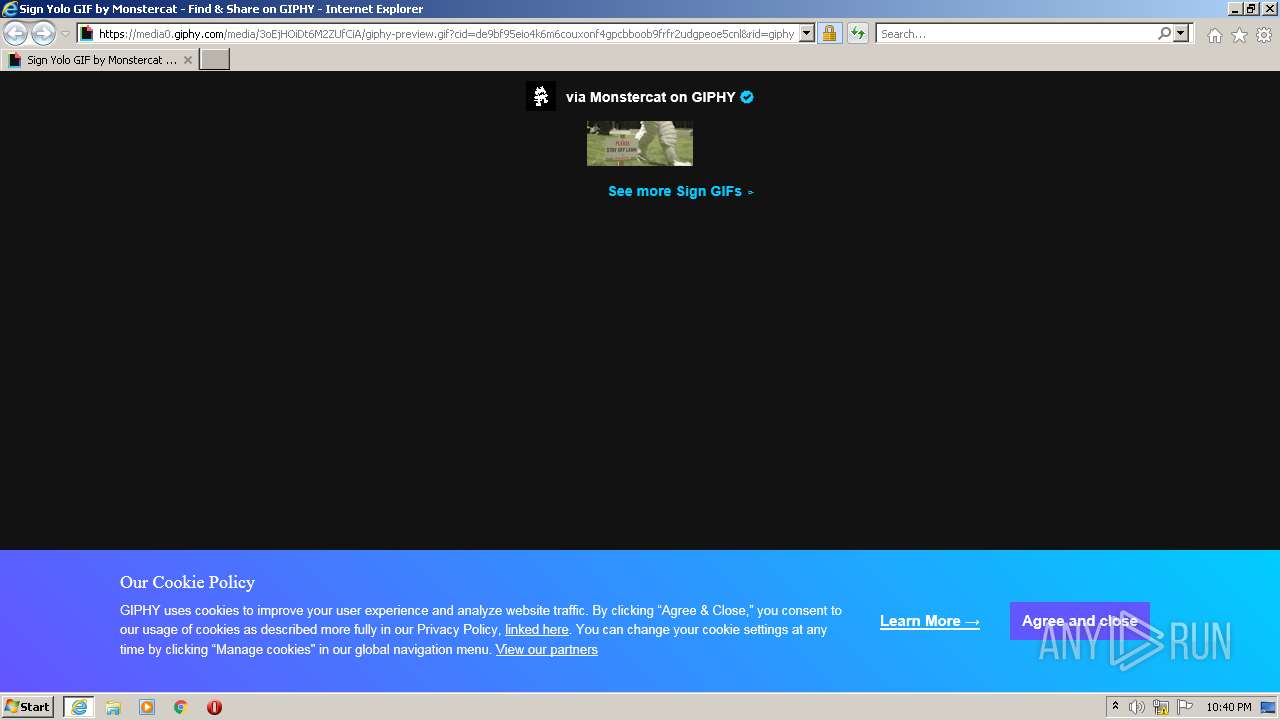Open a new blank tab
Viewport: 1280px width, 720px height.
(215, 60)
